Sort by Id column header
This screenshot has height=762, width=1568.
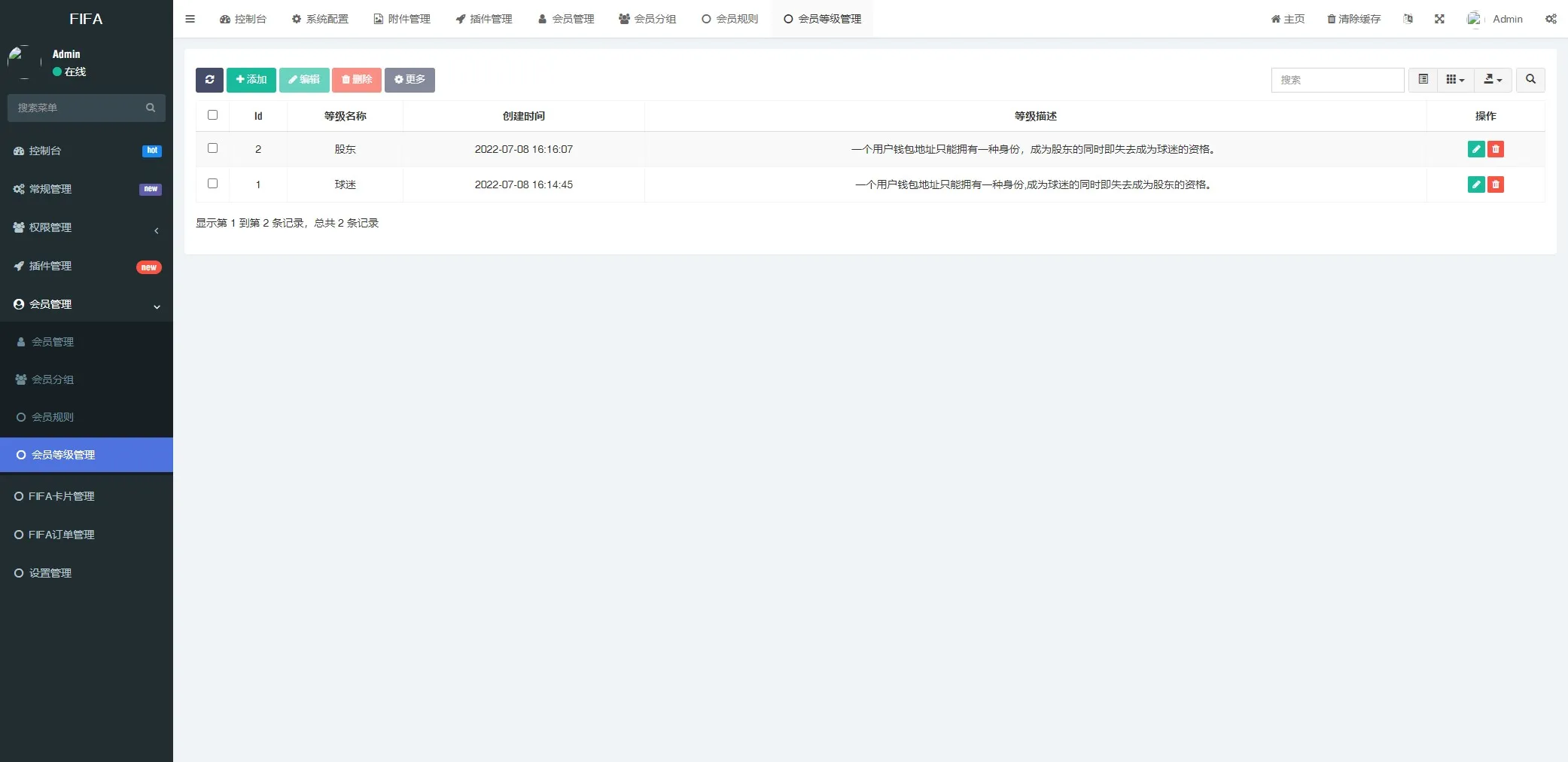click(x=258, y=116)
